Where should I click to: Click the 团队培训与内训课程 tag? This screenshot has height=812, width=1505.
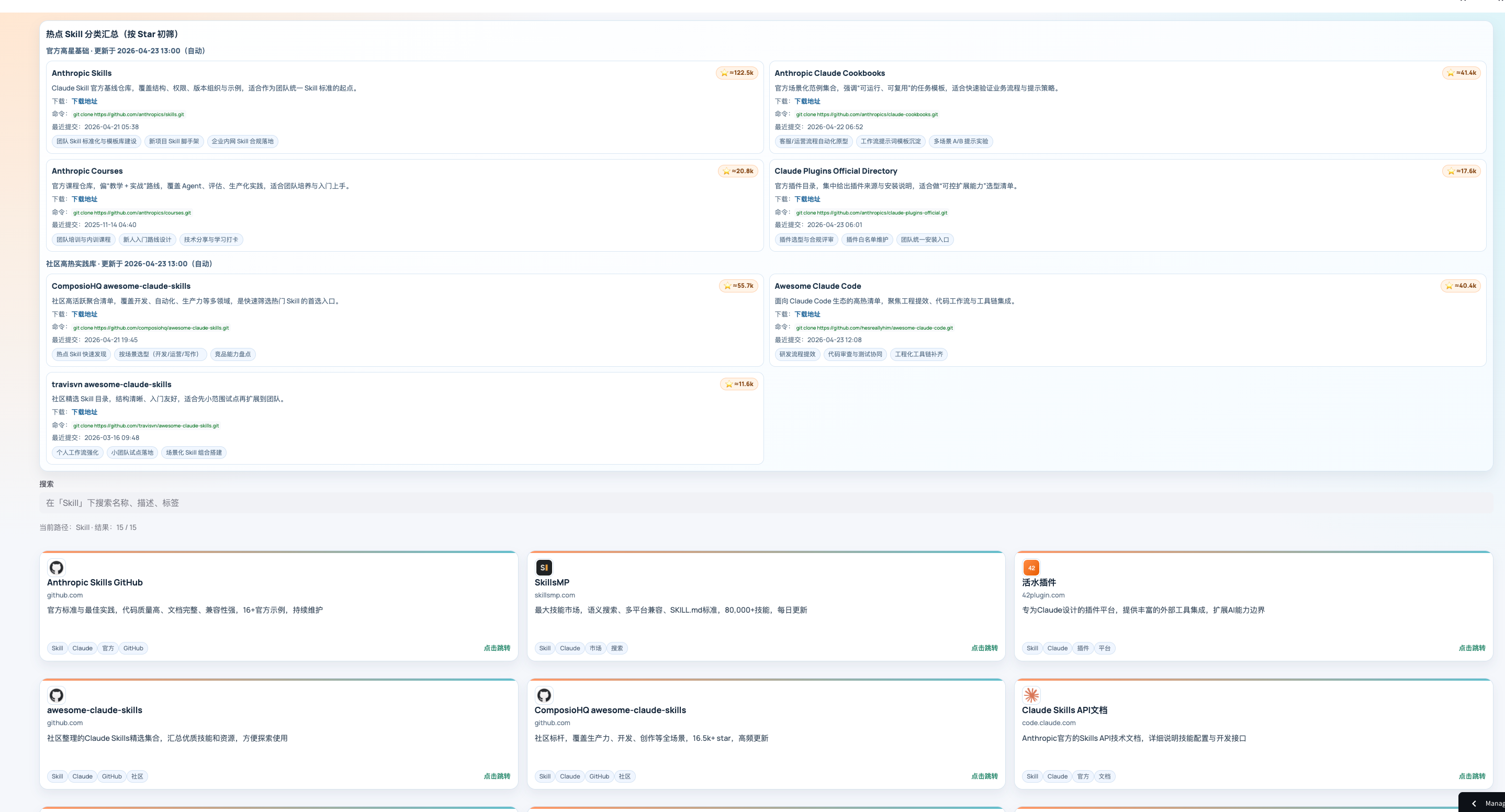pyautogui.click(x=84, y=240)
